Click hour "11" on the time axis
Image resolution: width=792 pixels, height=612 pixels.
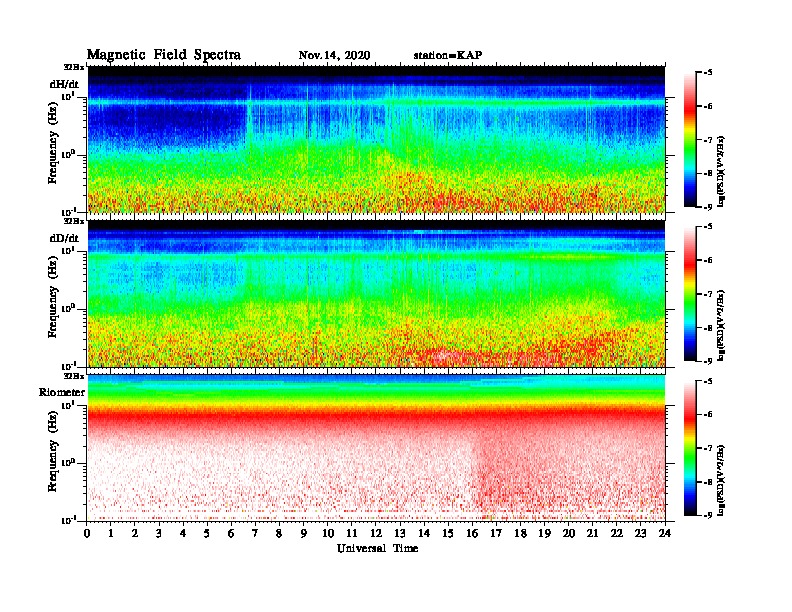(x=352, y=533)
